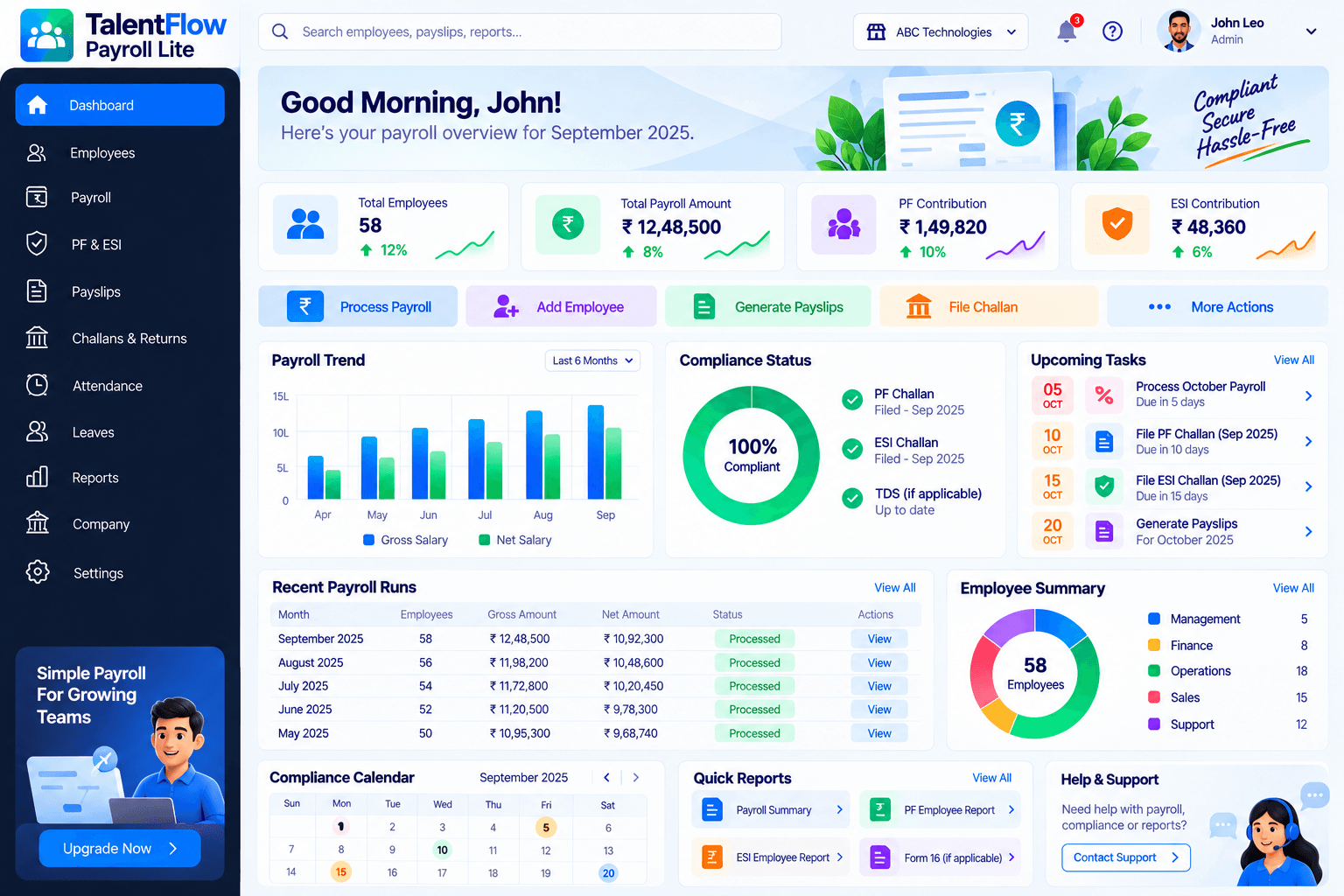1344x896 pixels.
Task: Click the Contact Support button
Action: click(1126, 857)
